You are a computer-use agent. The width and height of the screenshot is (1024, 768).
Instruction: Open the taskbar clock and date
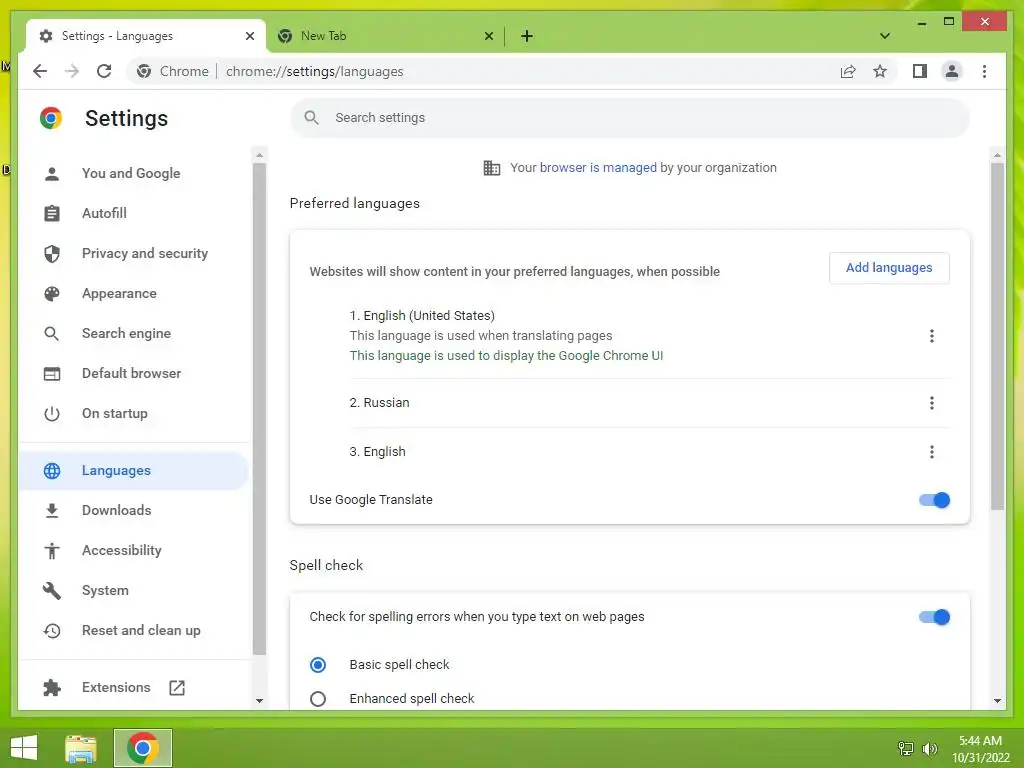coord(980,749)
